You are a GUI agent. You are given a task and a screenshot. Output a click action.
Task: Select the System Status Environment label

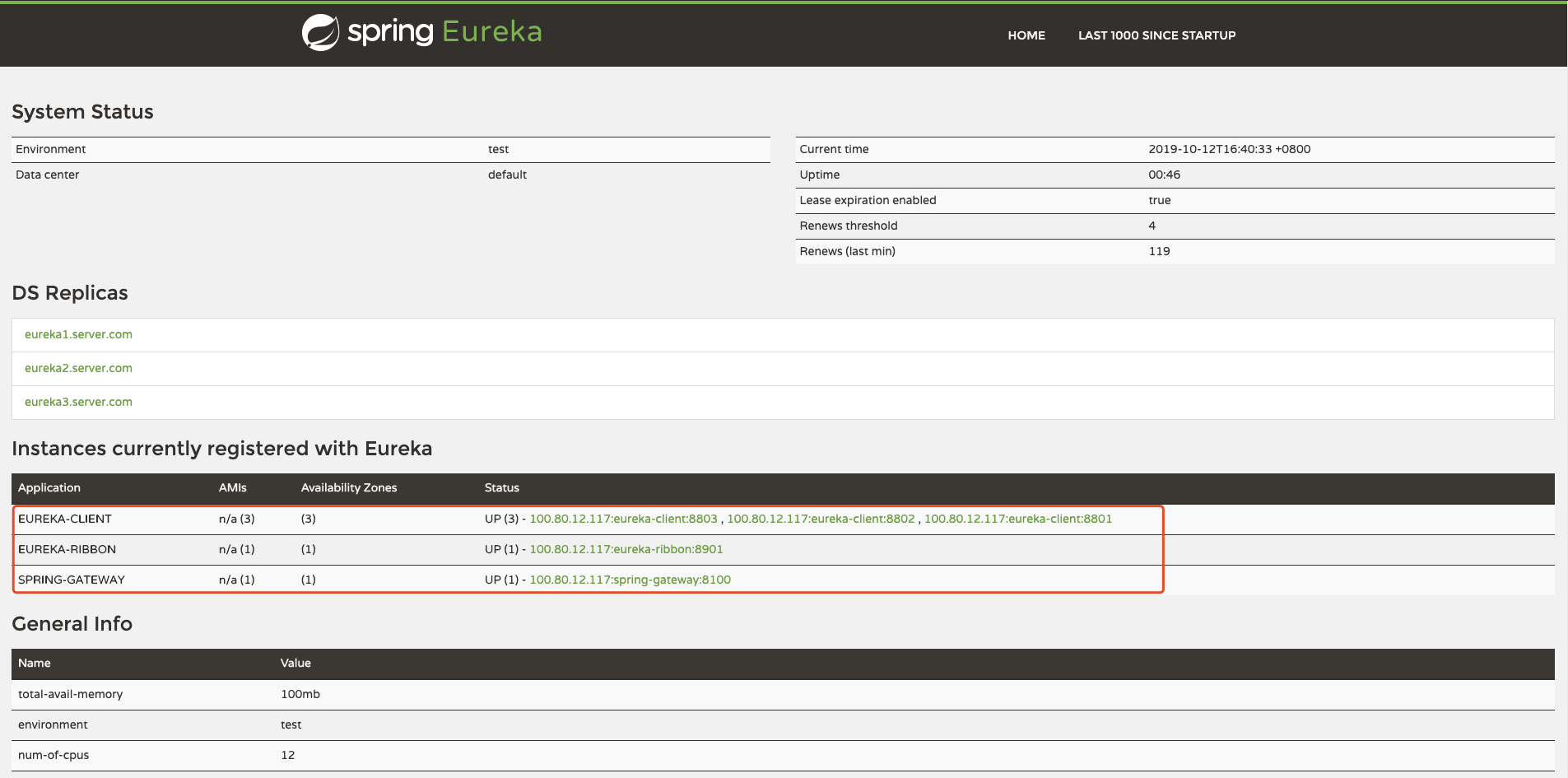[51, 149]
